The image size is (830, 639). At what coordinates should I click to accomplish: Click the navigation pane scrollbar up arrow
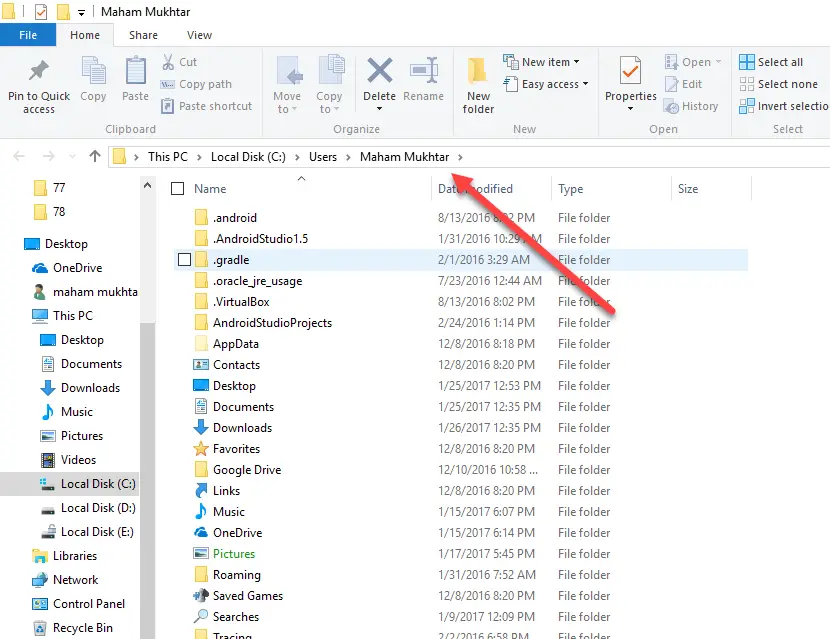click(148, 185)
